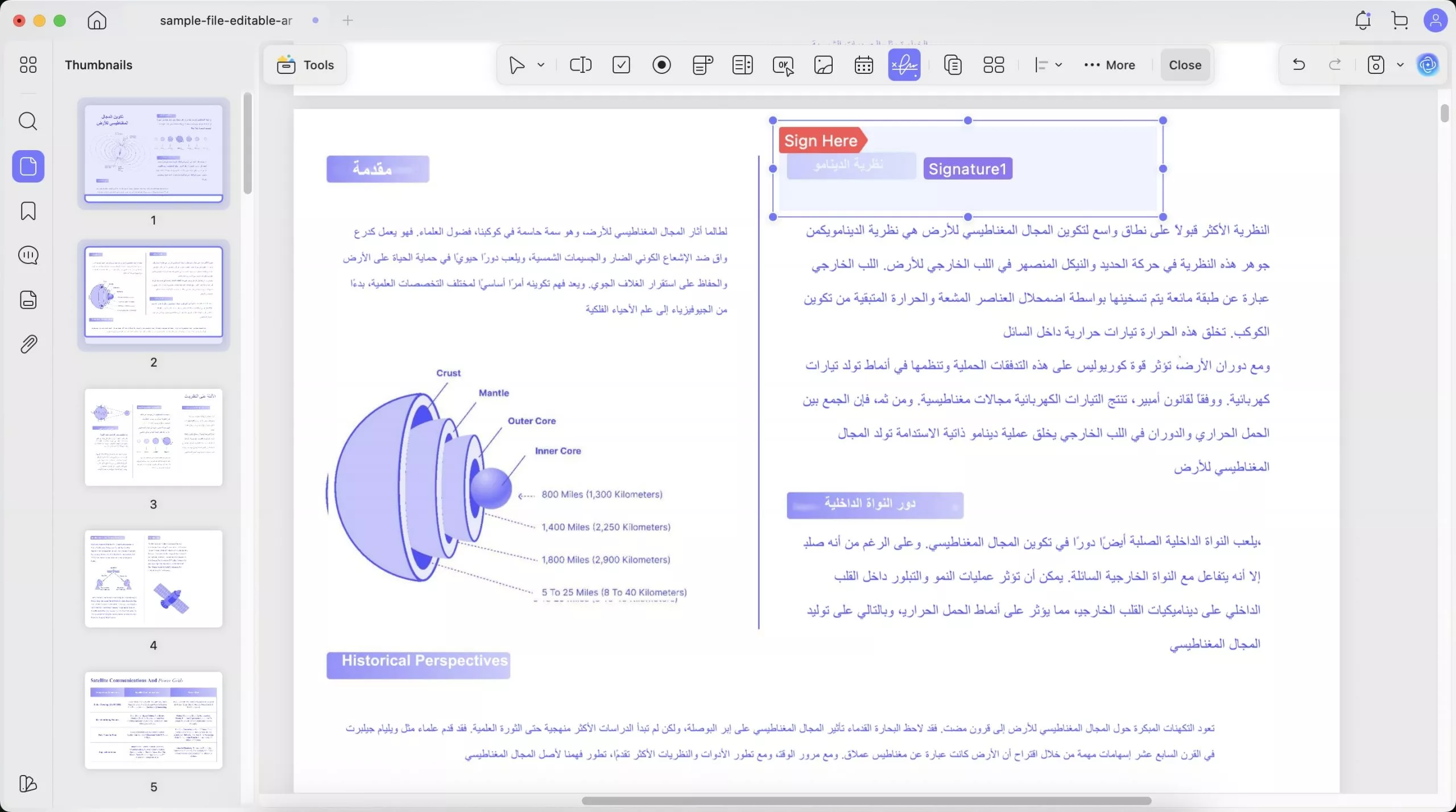Image resolution: width=1456 pixels, height=812 pixels.
Task: Undo the last action
Action: click(x=1298, y=64)
